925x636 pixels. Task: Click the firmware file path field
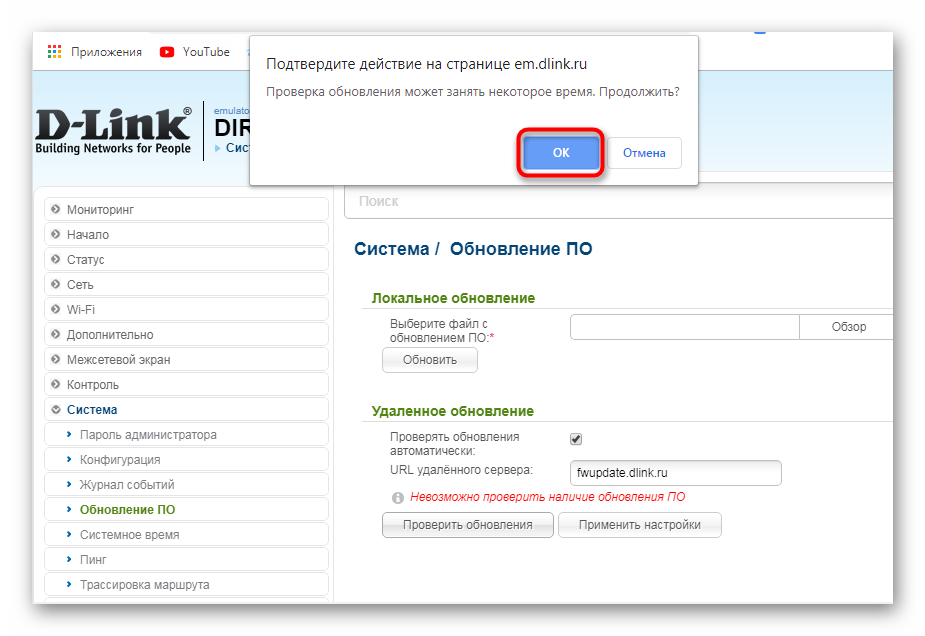(684, 327)
